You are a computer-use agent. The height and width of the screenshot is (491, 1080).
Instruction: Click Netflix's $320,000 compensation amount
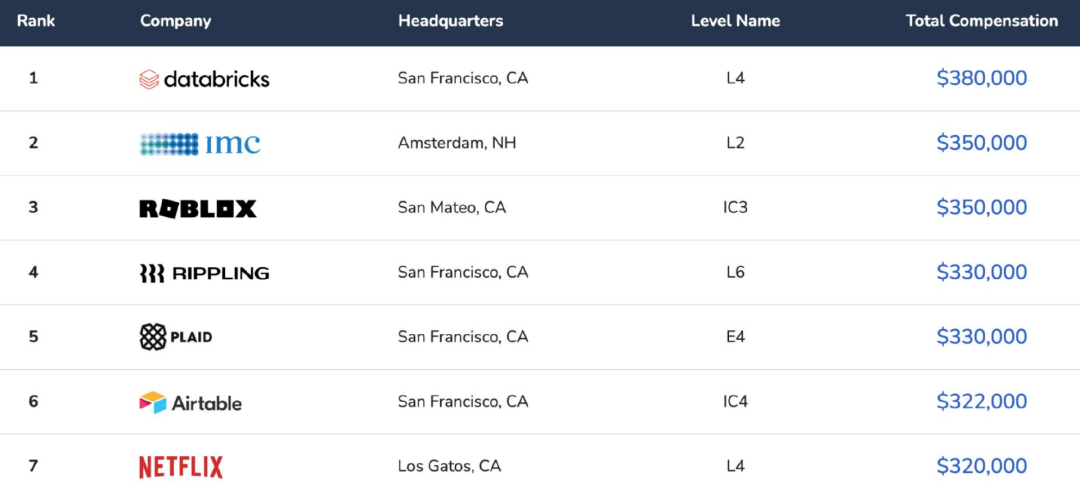[982, 466]
